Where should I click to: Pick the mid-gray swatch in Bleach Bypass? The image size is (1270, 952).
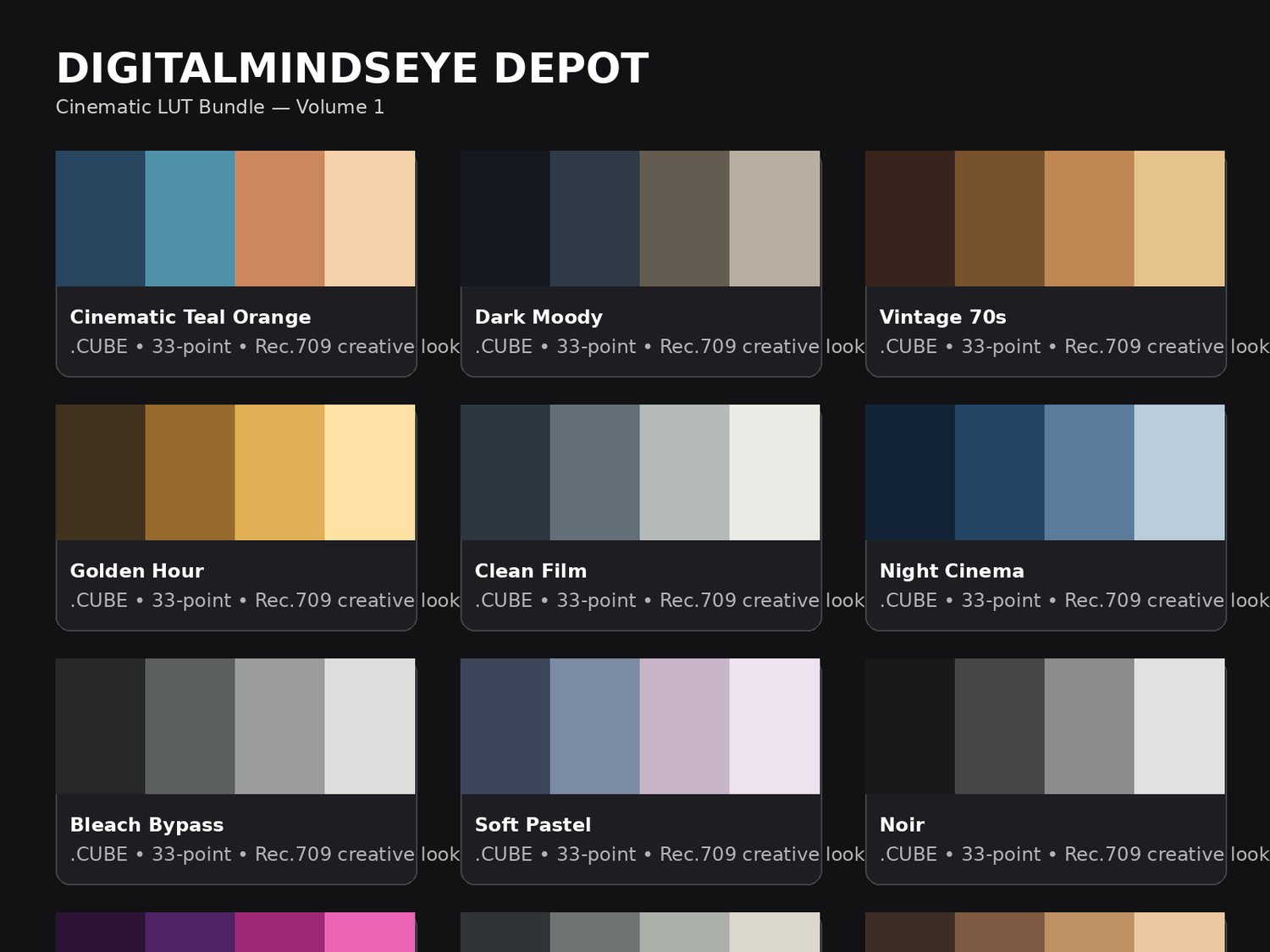(279, 726)
